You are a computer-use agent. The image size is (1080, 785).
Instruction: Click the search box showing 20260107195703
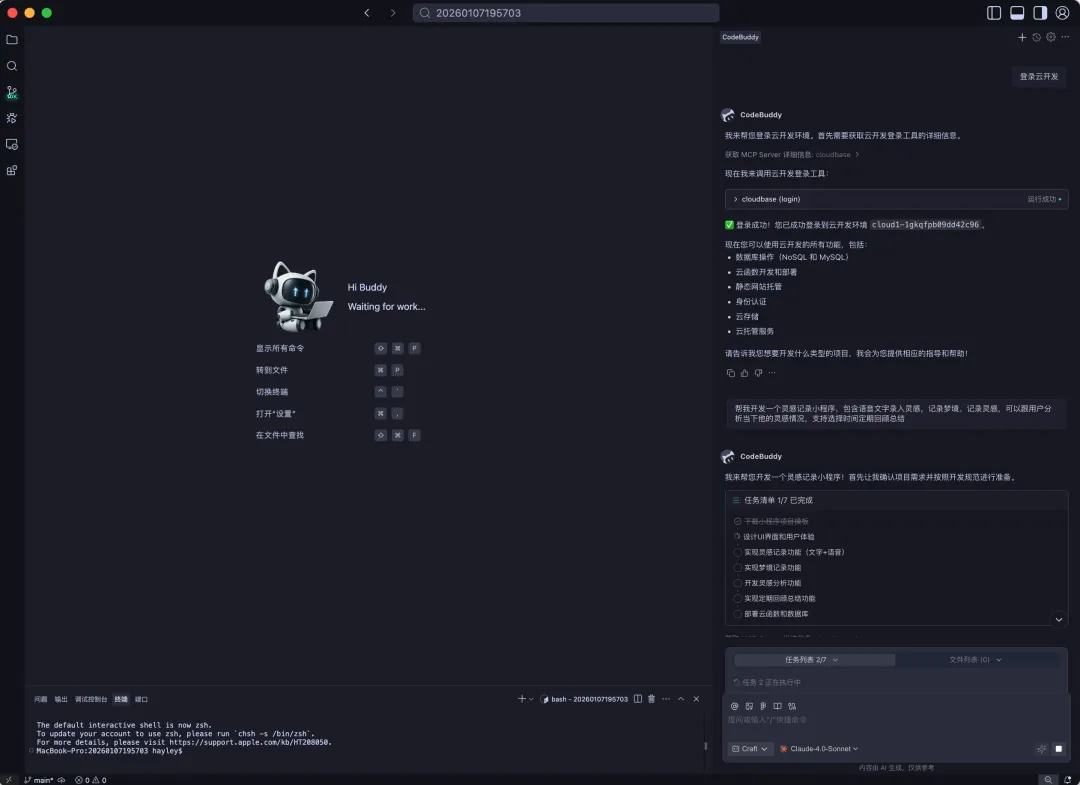click(566, 13)
